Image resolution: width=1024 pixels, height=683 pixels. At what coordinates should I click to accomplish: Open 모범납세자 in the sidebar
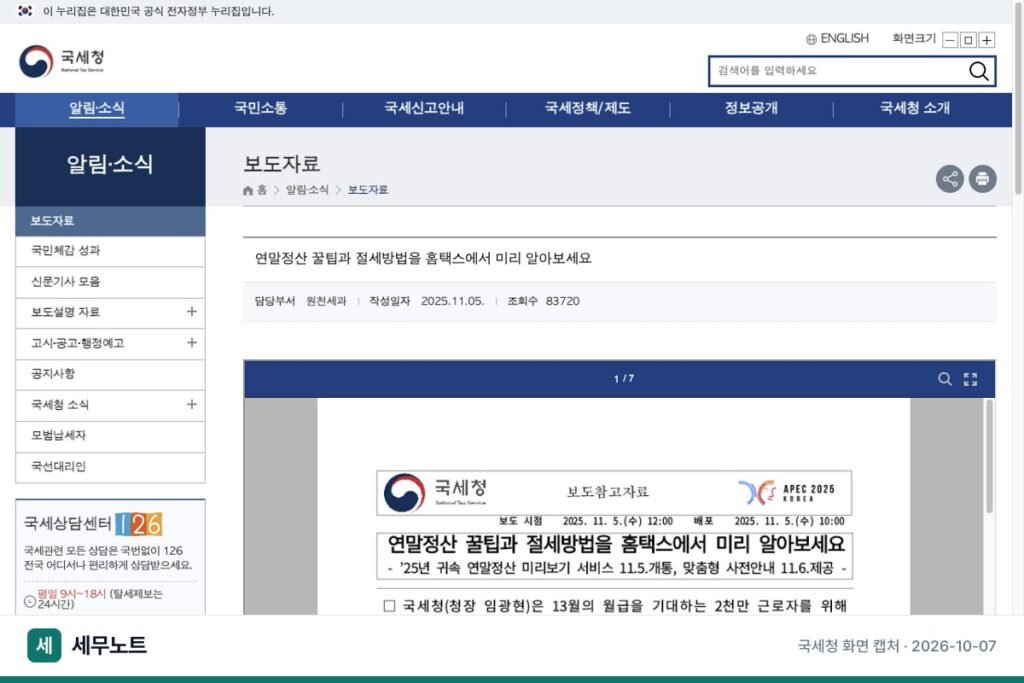point(110,436)
